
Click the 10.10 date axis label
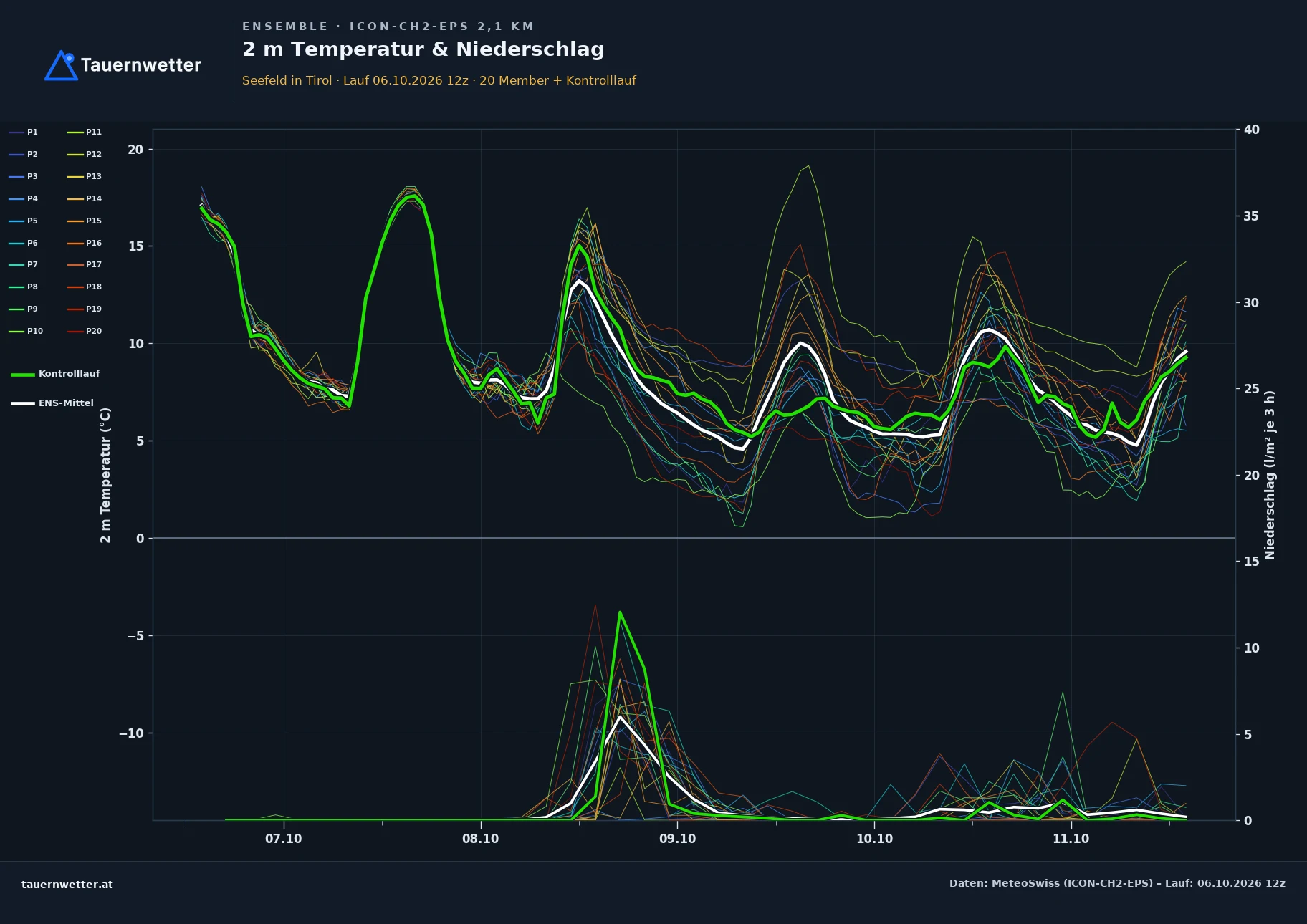tap(875, 839)
